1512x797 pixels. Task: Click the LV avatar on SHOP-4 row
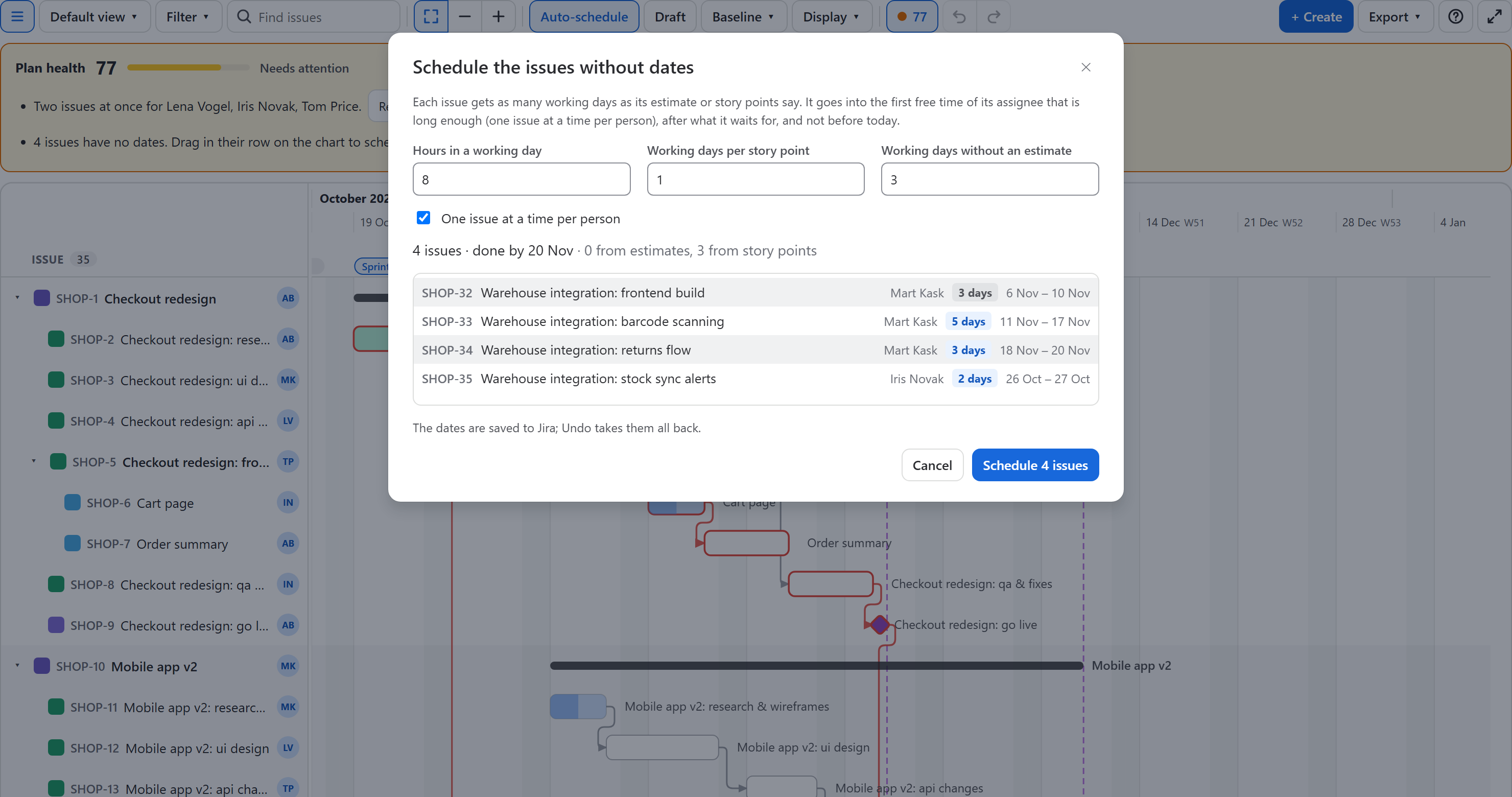coord(288,421)
